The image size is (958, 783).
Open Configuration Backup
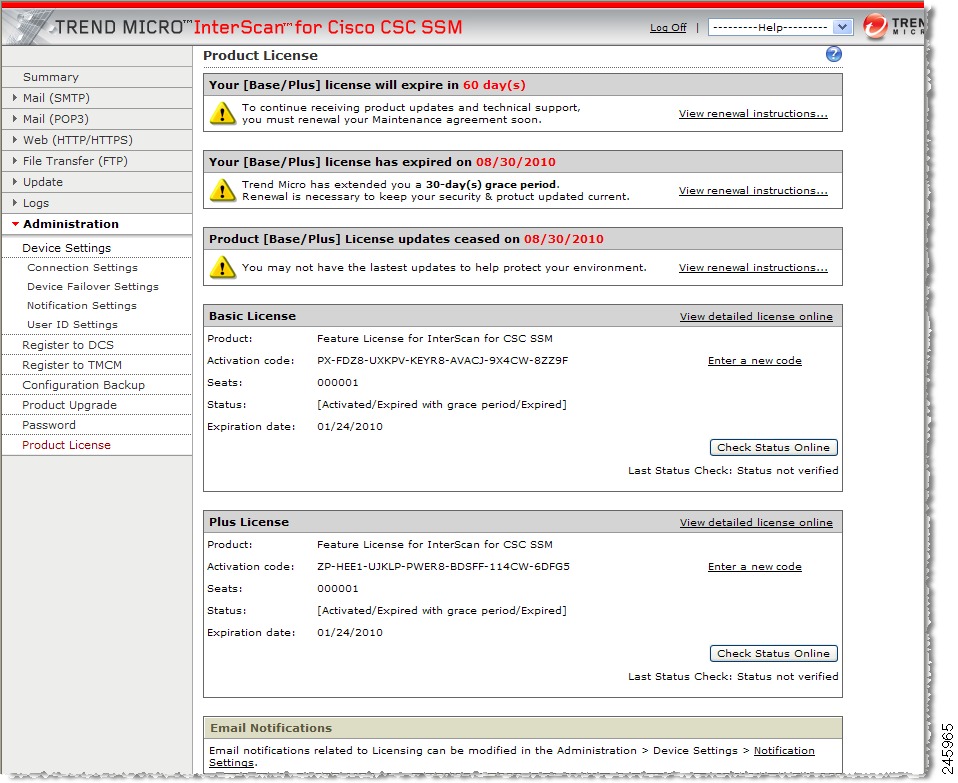84,385
